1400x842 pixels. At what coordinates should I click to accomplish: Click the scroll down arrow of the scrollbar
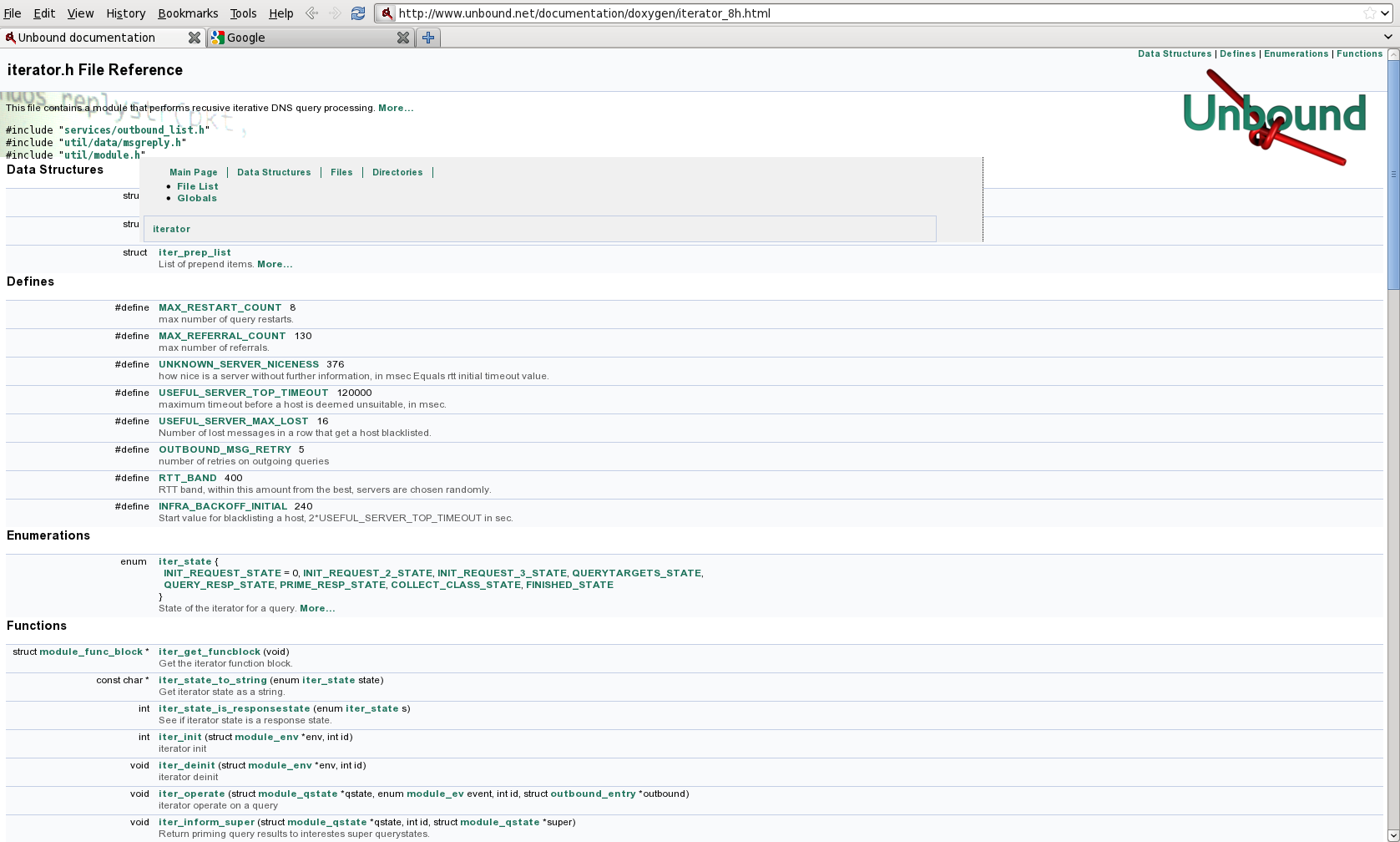coord(1392,835)
